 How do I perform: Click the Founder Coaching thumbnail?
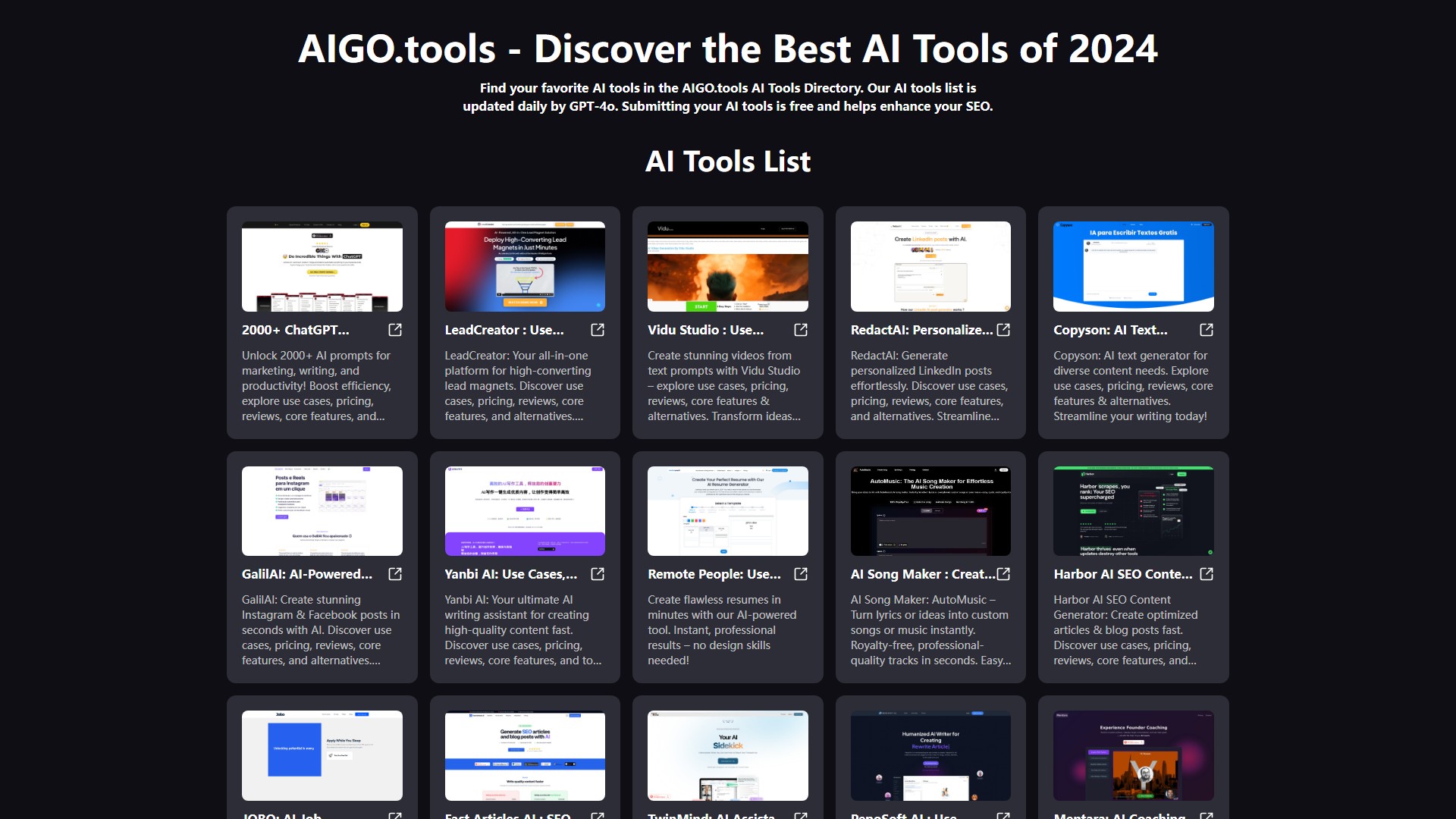click(1134, 755)
